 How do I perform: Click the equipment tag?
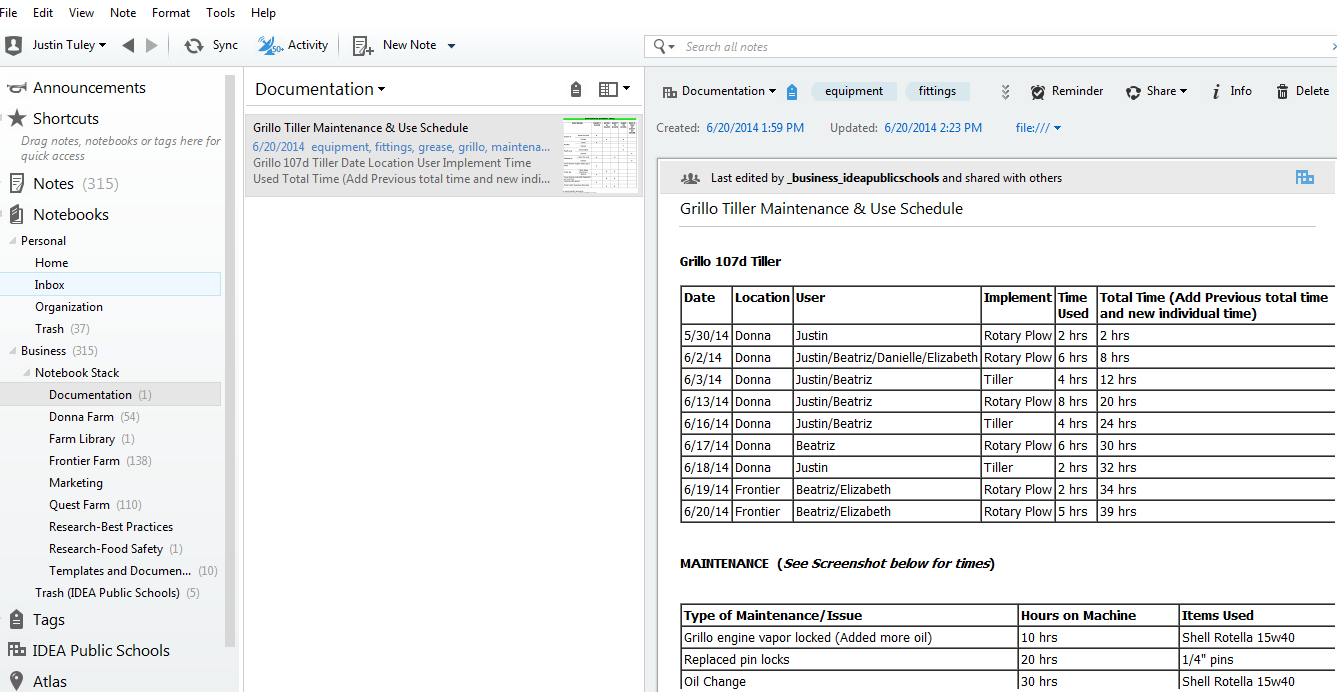click(x=854, y=91)
